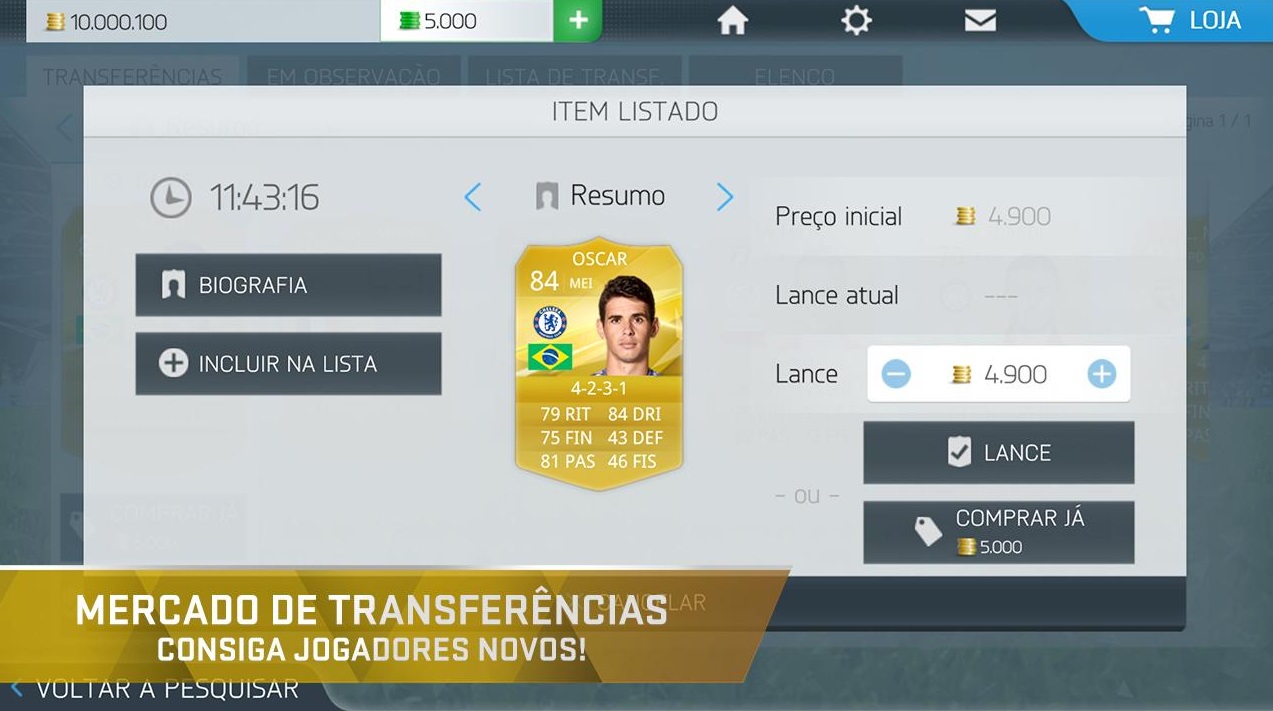Add player via INCLUIR NA LISTA
Viewport: 1273px width, 711px height.
288,363
